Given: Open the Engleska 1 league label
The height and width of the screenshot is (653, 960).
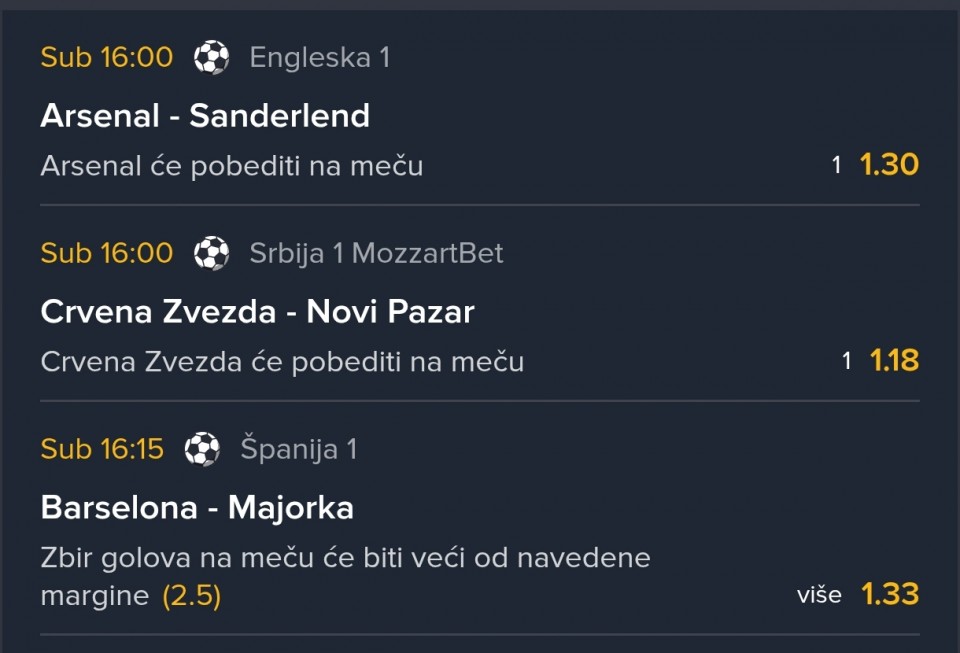Looking at the screenshot, I should point(319,57).
